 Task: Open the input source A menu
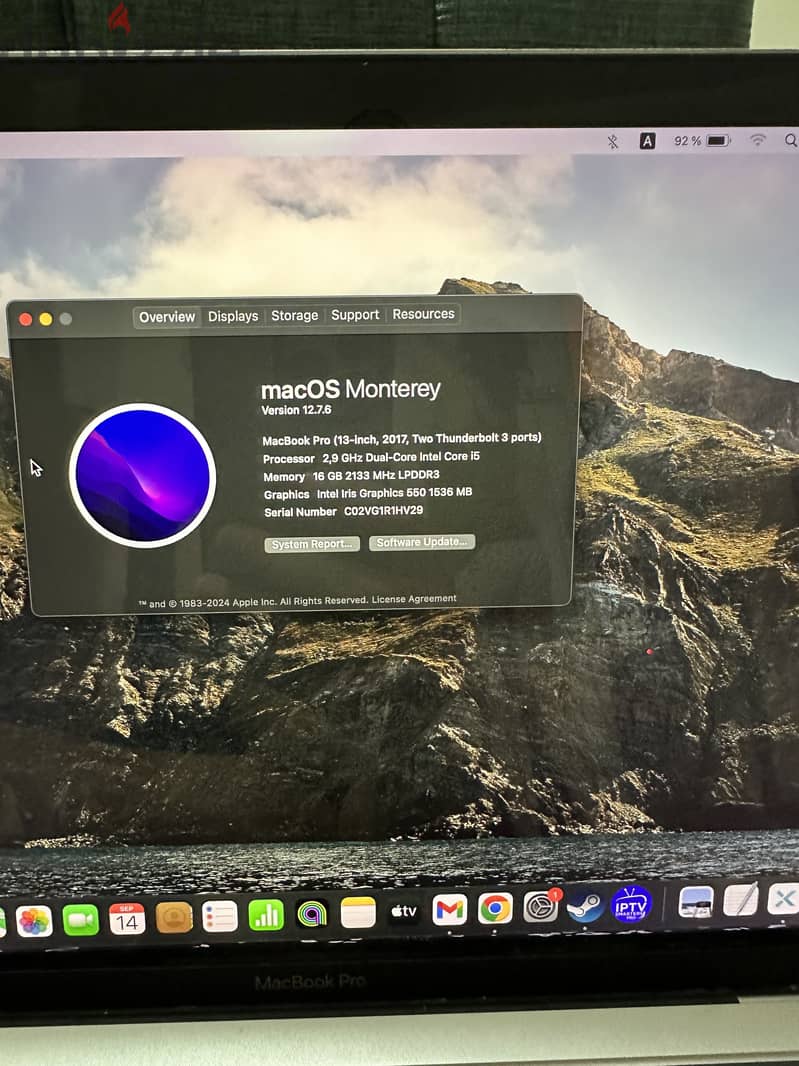647,141
